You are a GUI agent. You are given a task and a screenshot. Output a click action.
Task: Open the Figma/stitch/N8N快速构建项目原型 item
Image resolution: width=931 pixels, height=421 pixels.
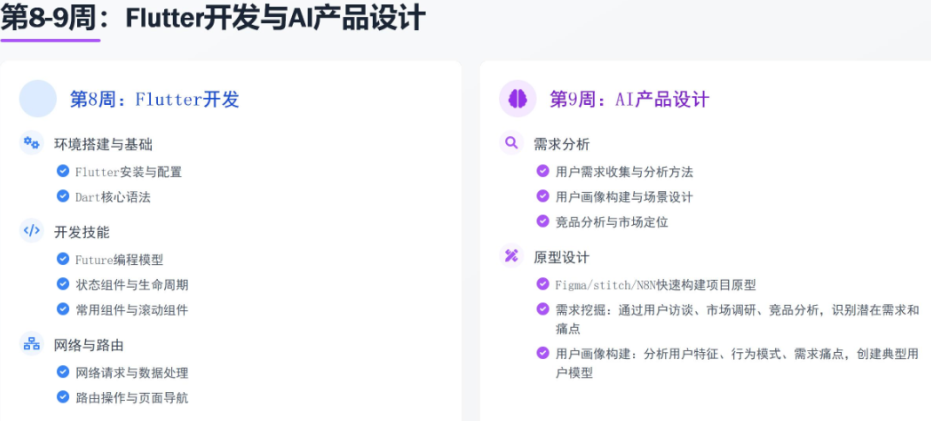[655, 284]
